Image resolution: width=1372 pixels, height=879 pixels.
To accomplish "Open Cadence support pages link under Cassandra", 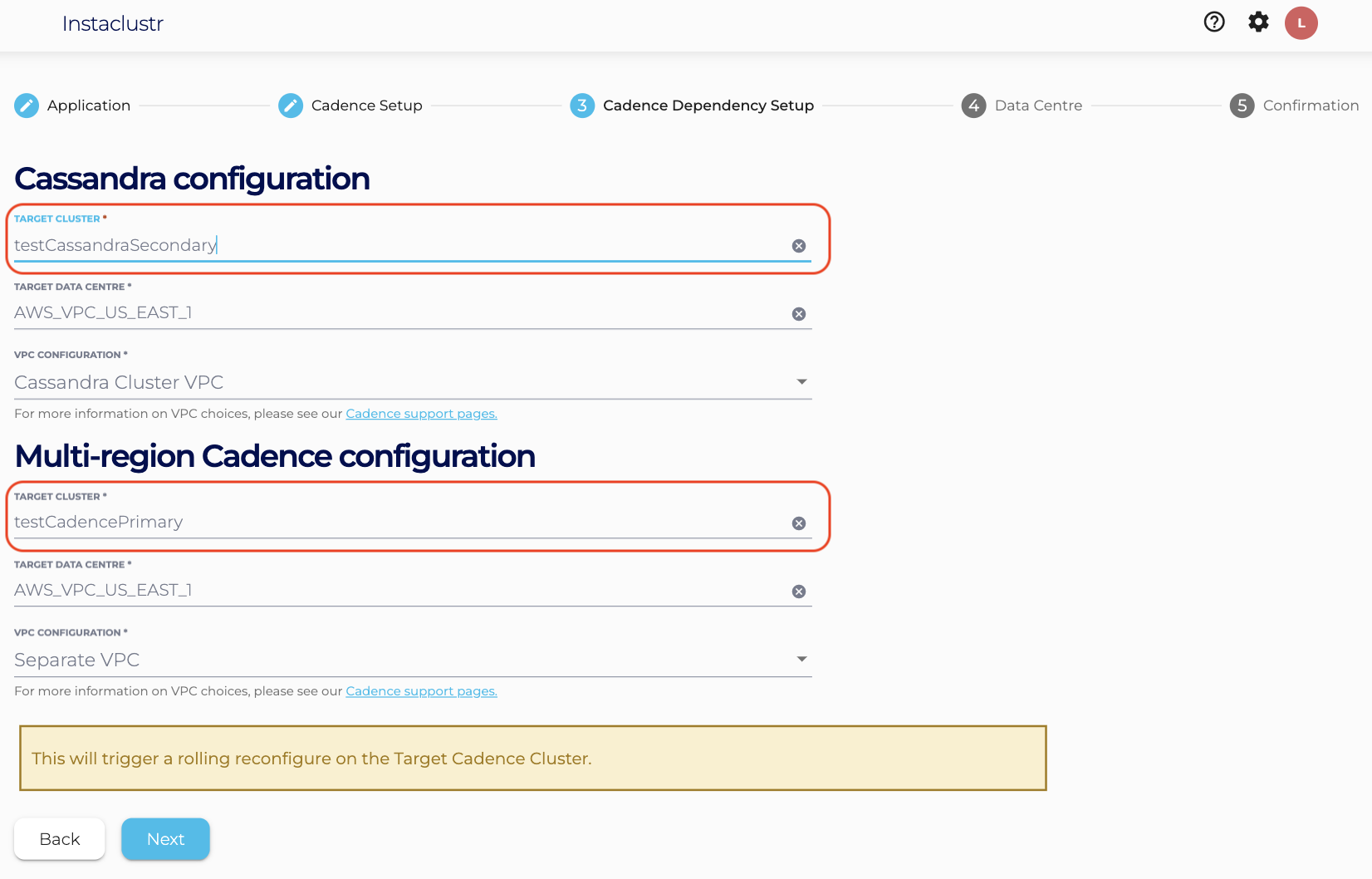I will (x=421, y=414).
